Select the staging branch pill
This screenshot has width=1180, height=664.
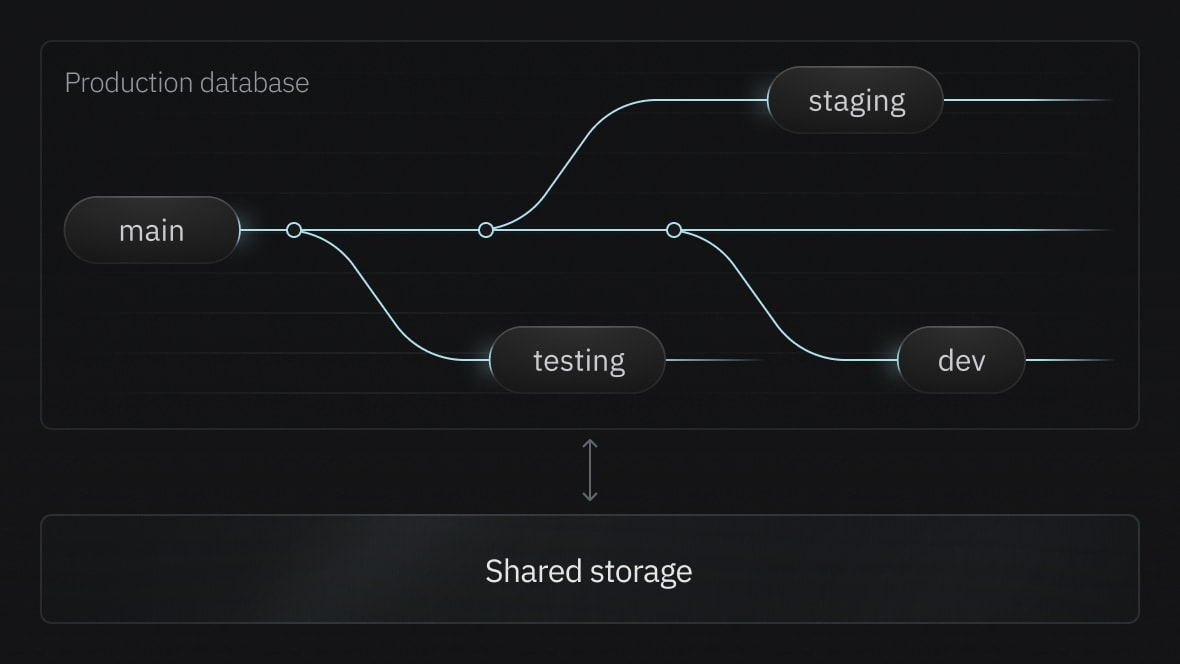[856, 100]
